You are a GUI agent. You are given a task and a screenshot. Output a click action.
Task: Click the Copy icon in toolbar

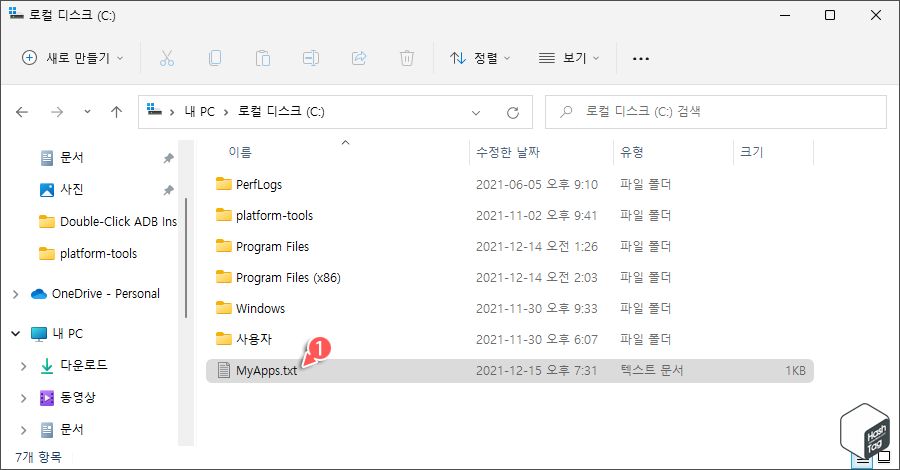pyautogui.click(x=215, y=58)
